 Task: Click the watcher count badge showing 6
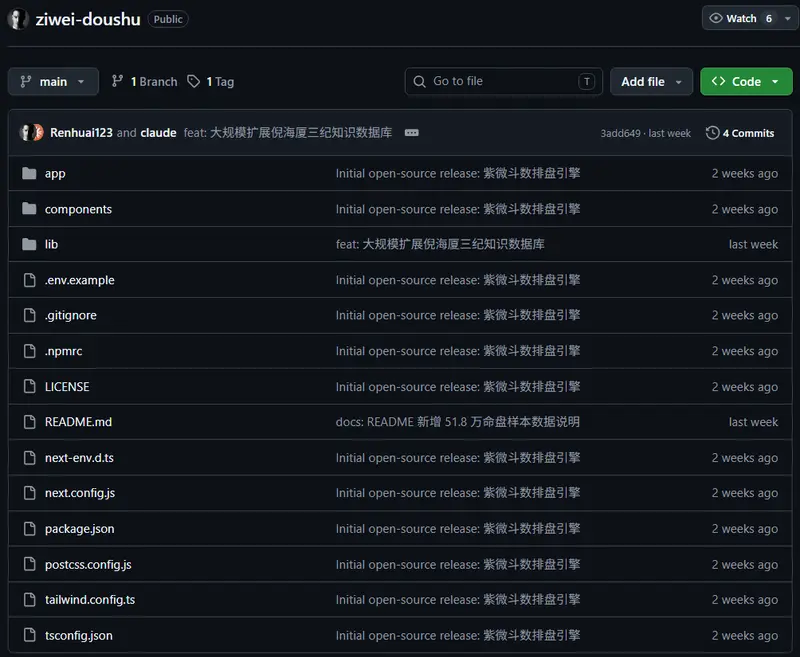tap(769, 18)
